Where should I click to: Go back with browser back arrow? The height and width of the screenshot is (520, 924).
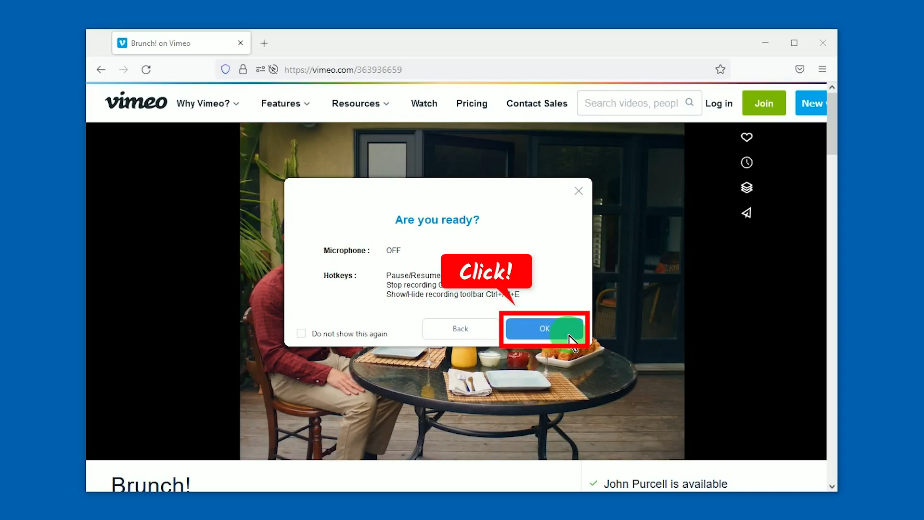101,70
